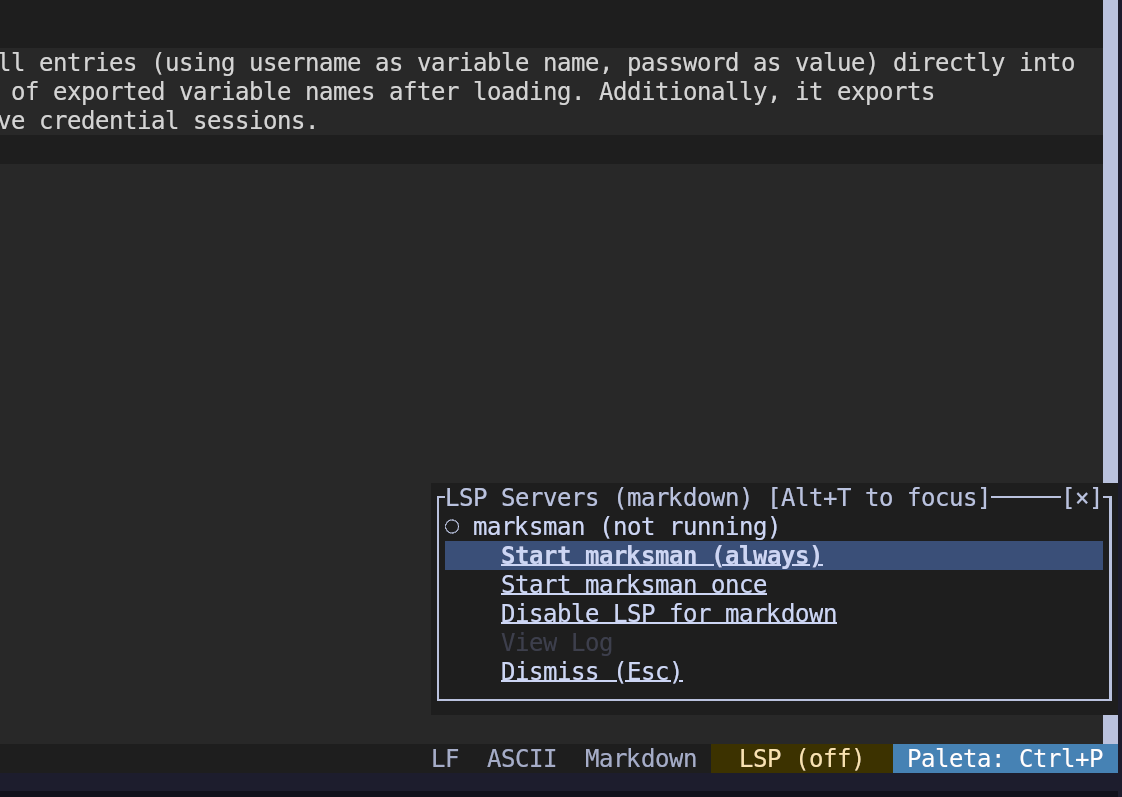The height and width of the screenshot is (797, 1122).
Task: Change the ASCII encoding indicator
Action: 521,759
